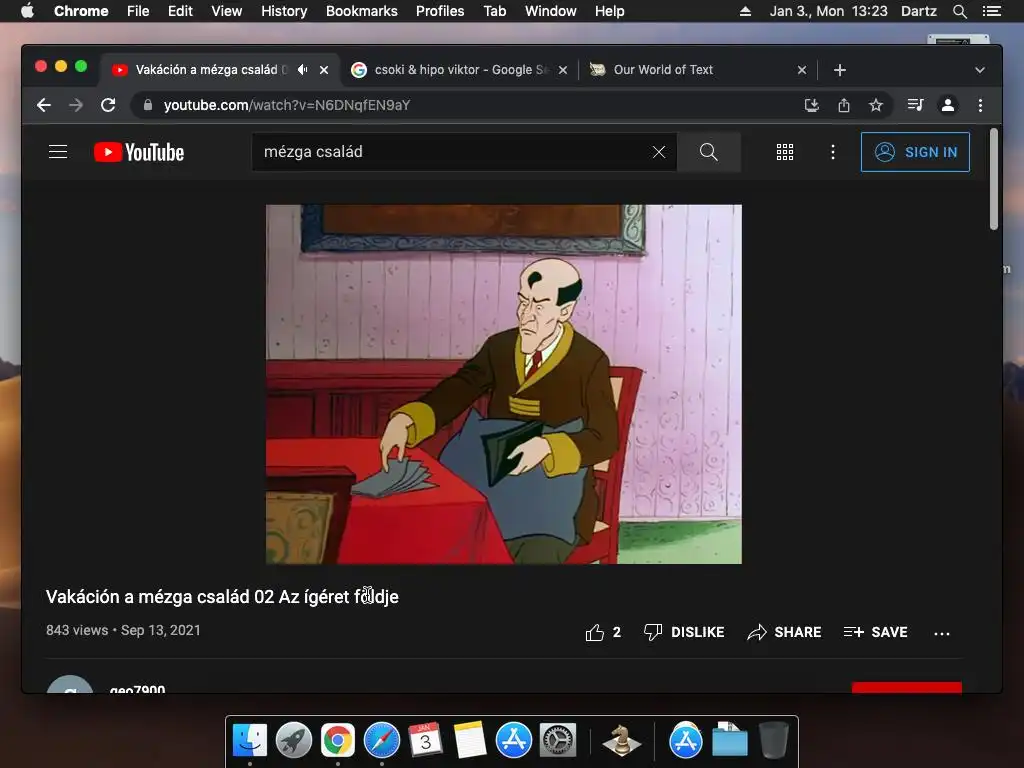
Task: Open a new Chrome tab
Action: (840, 70)
